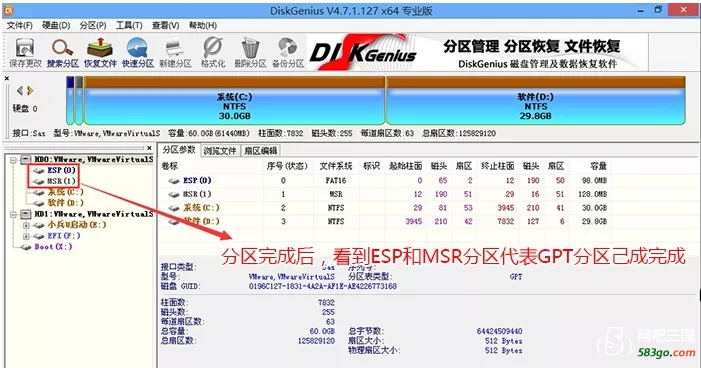Select the small blue ESP partition block
701x368 pixels.
70,101
